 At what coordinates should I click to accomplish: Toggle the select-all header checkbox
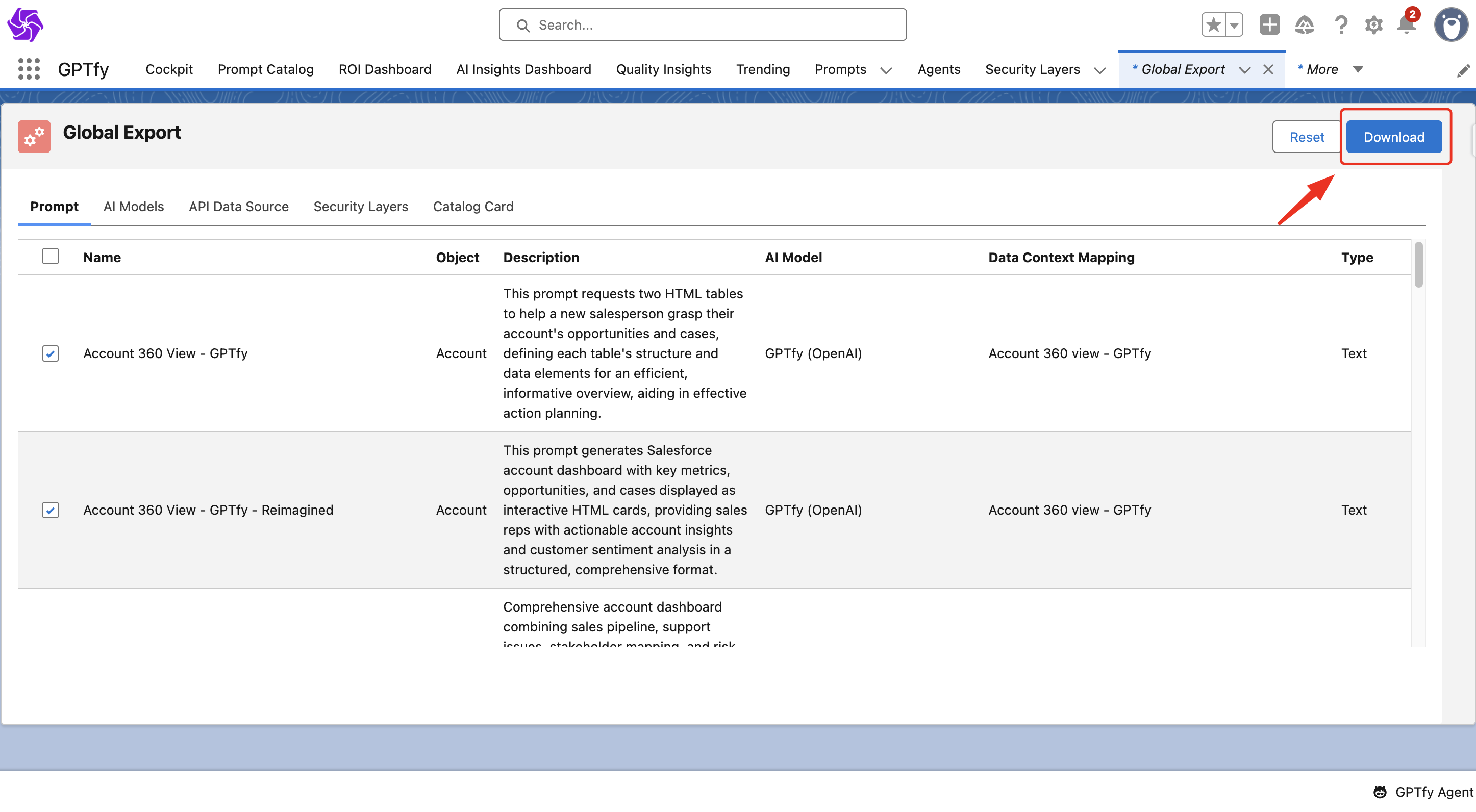coord(51,256)
